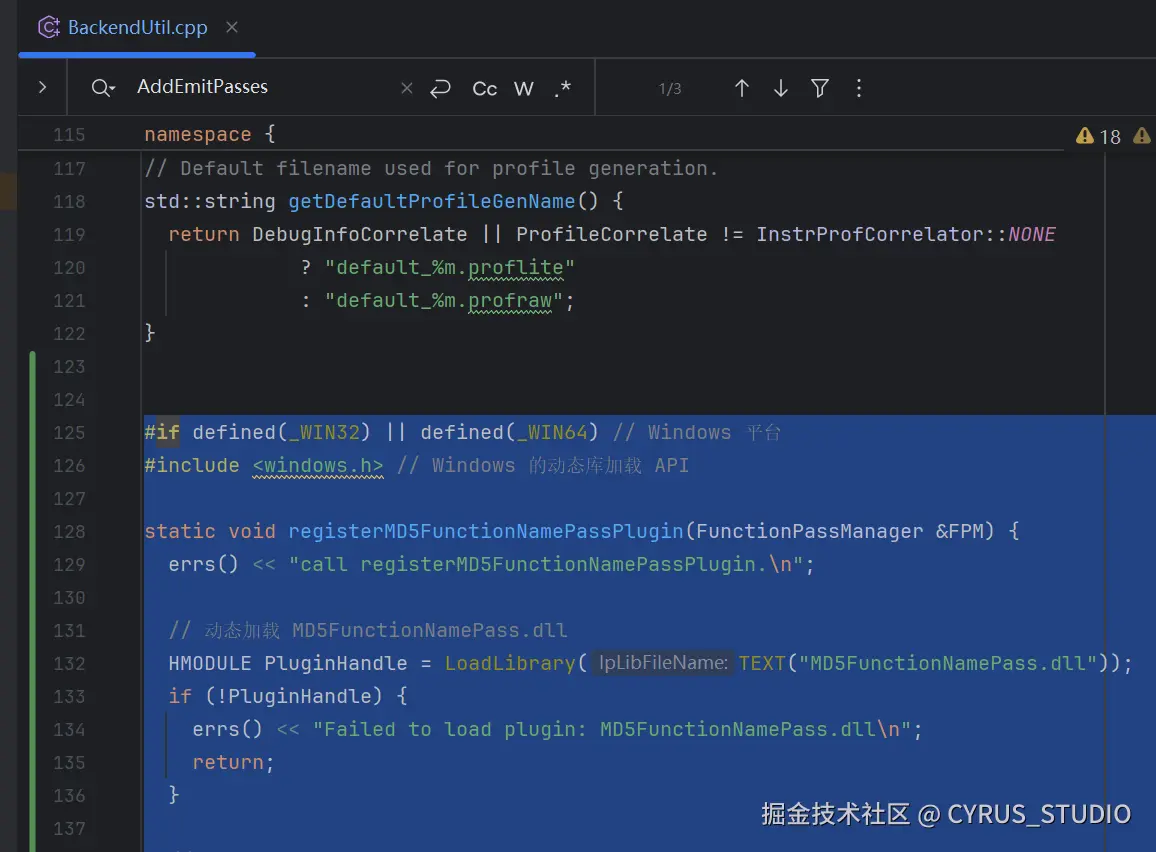
Task: Open search history magnifier dropdown
Action: click(x=103, y=88)
